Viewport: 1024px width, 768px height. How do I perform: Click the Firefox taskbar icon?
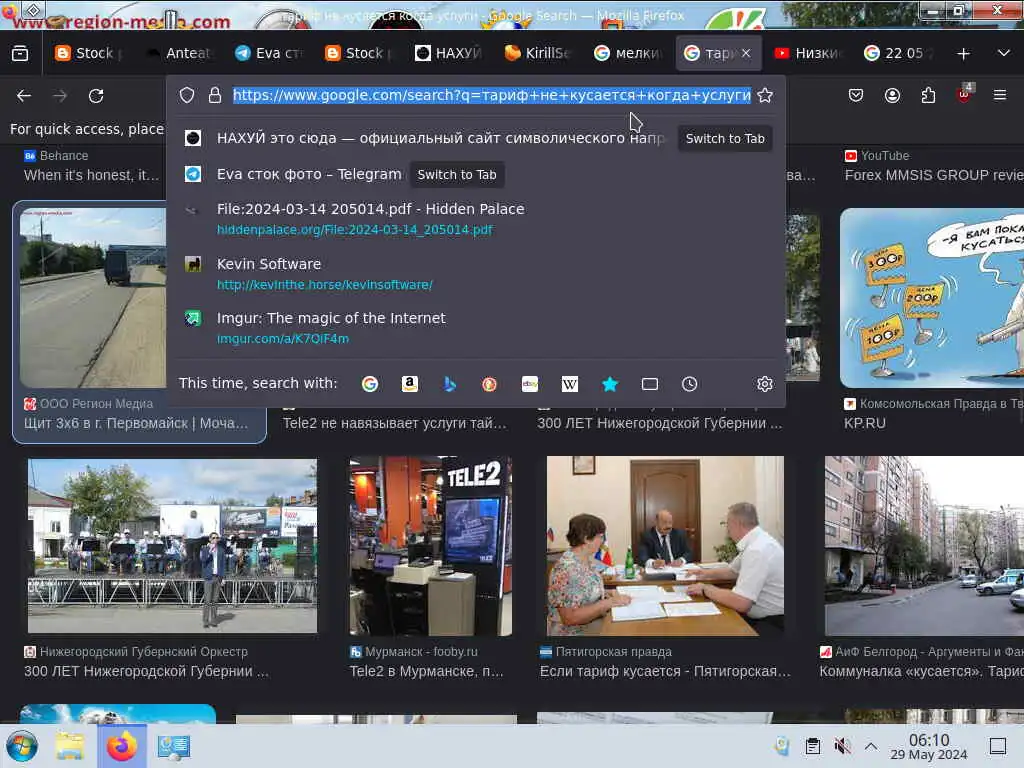(x=122, y=746)
